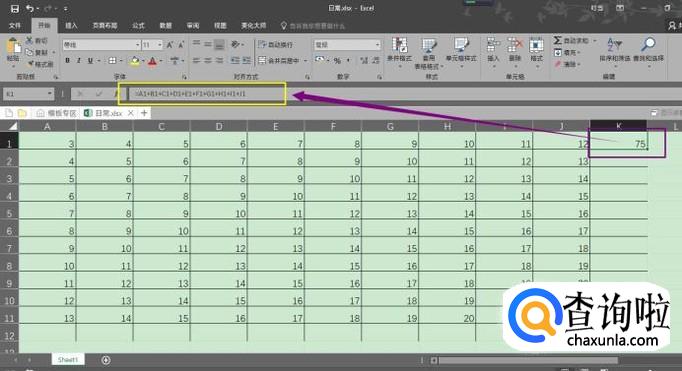Click the red font color icon
The image size is (682, 371).
point(152,61)
